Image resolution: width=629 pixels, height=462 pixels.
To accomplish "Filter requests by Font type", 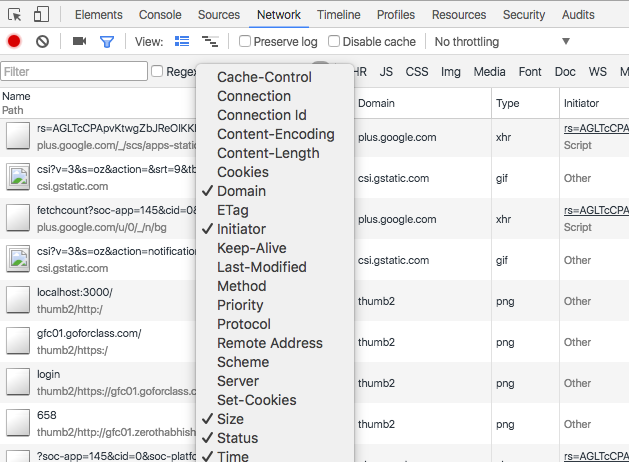I will pos(530,72).
